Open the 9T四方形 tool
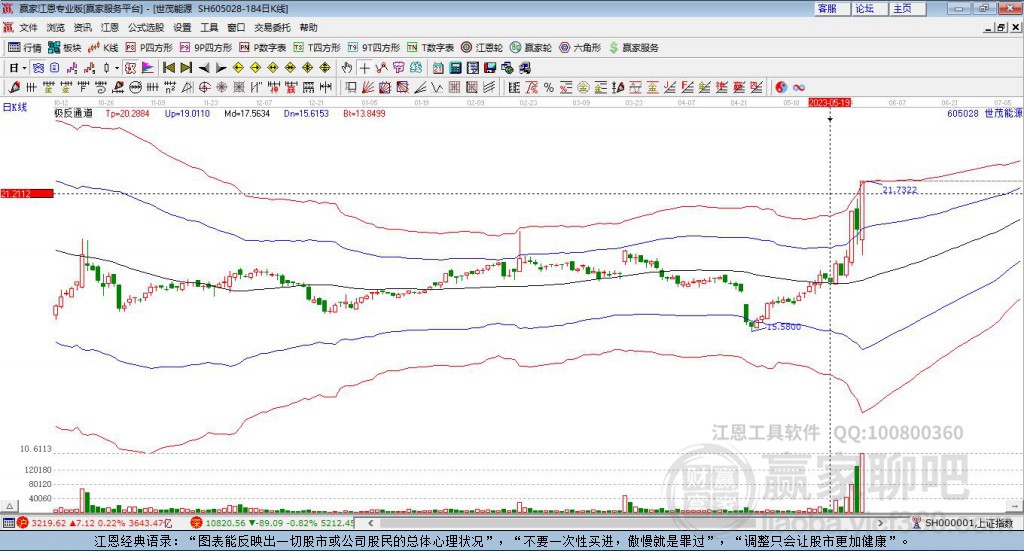This screenshot has height=551, width=1024. coord(374,48)
